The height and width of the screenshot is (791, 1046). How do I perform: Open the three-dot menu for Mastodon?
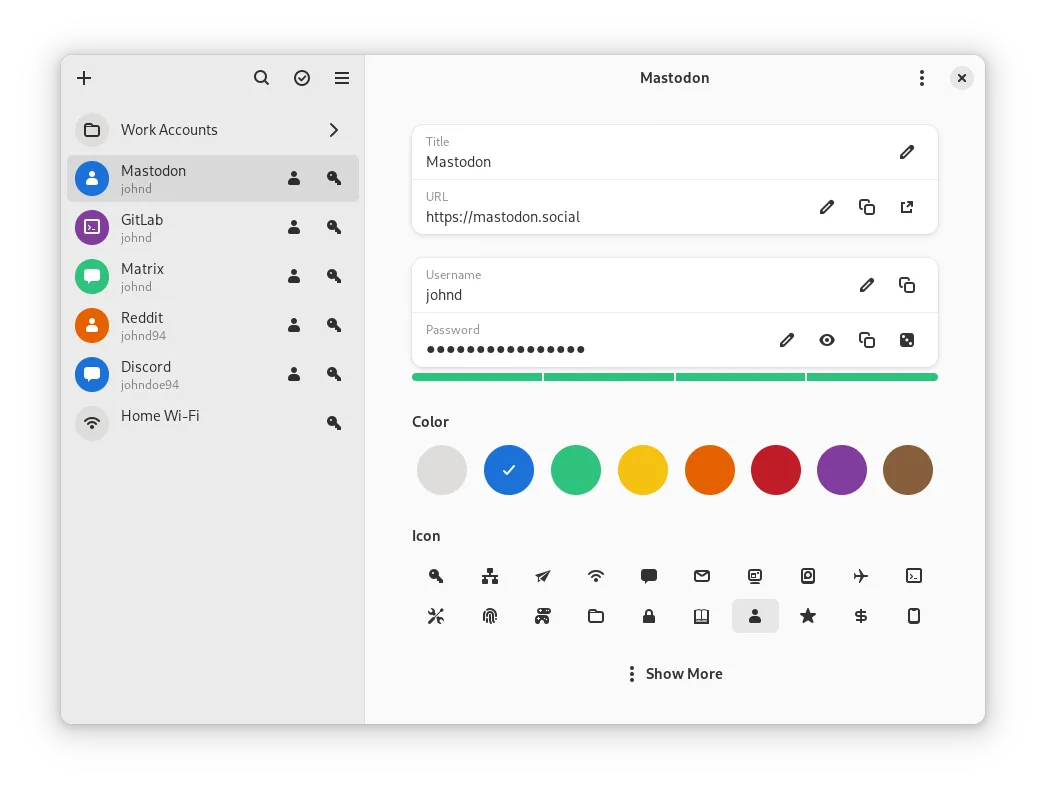pyautogui.click(x=921, y=77)
